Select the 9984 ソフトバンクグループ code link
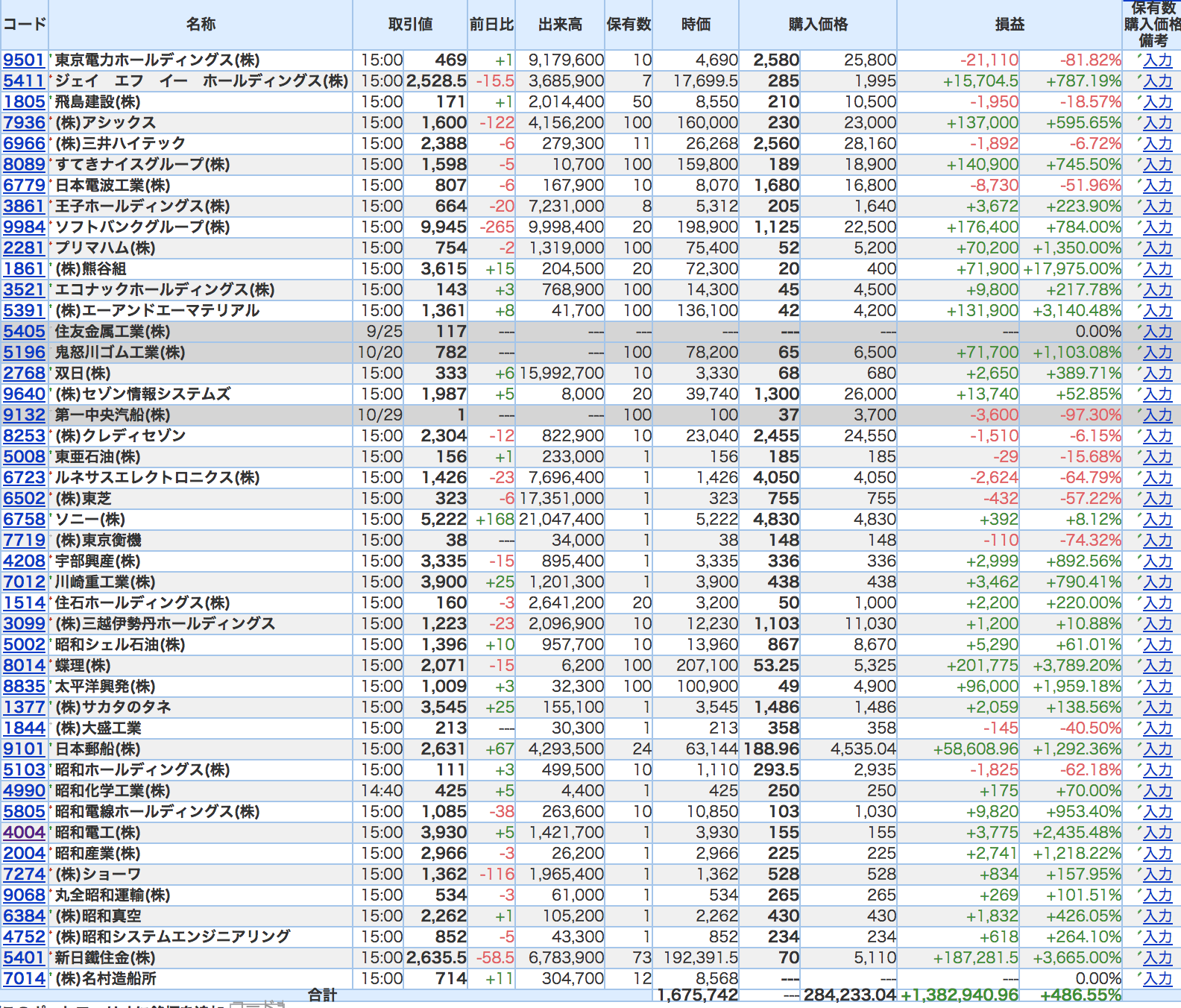The width and height of the screenshot is (1181, 1008). point(24,227)
